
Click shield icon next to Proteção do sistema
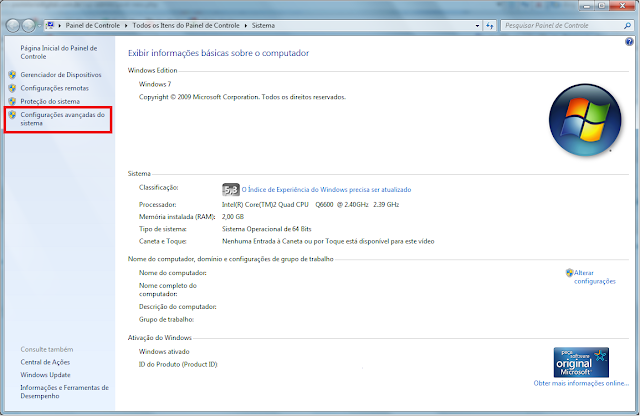(12, 101)
